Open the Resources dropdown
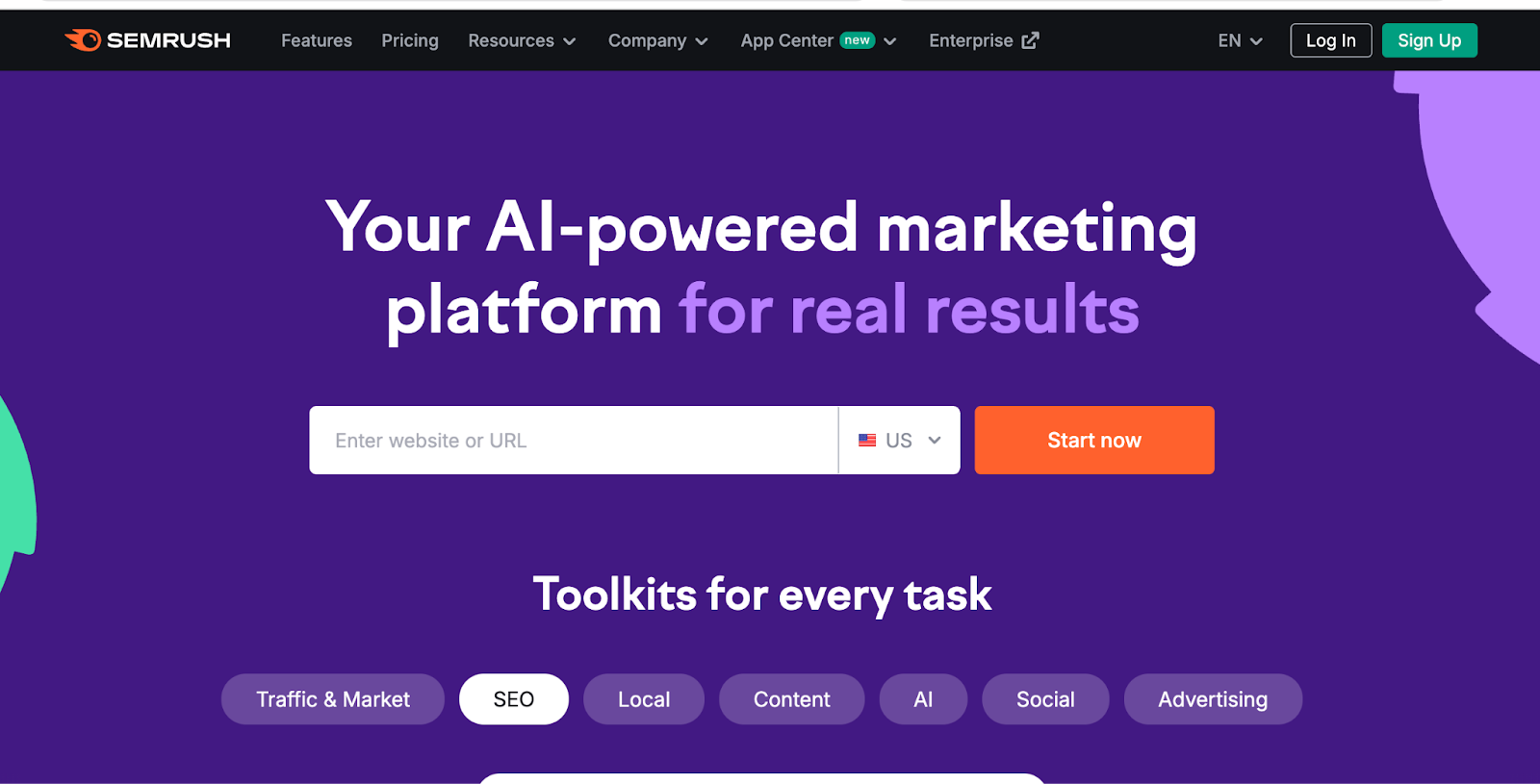The width and height of the screenshot is (1540, 784). 521,40
